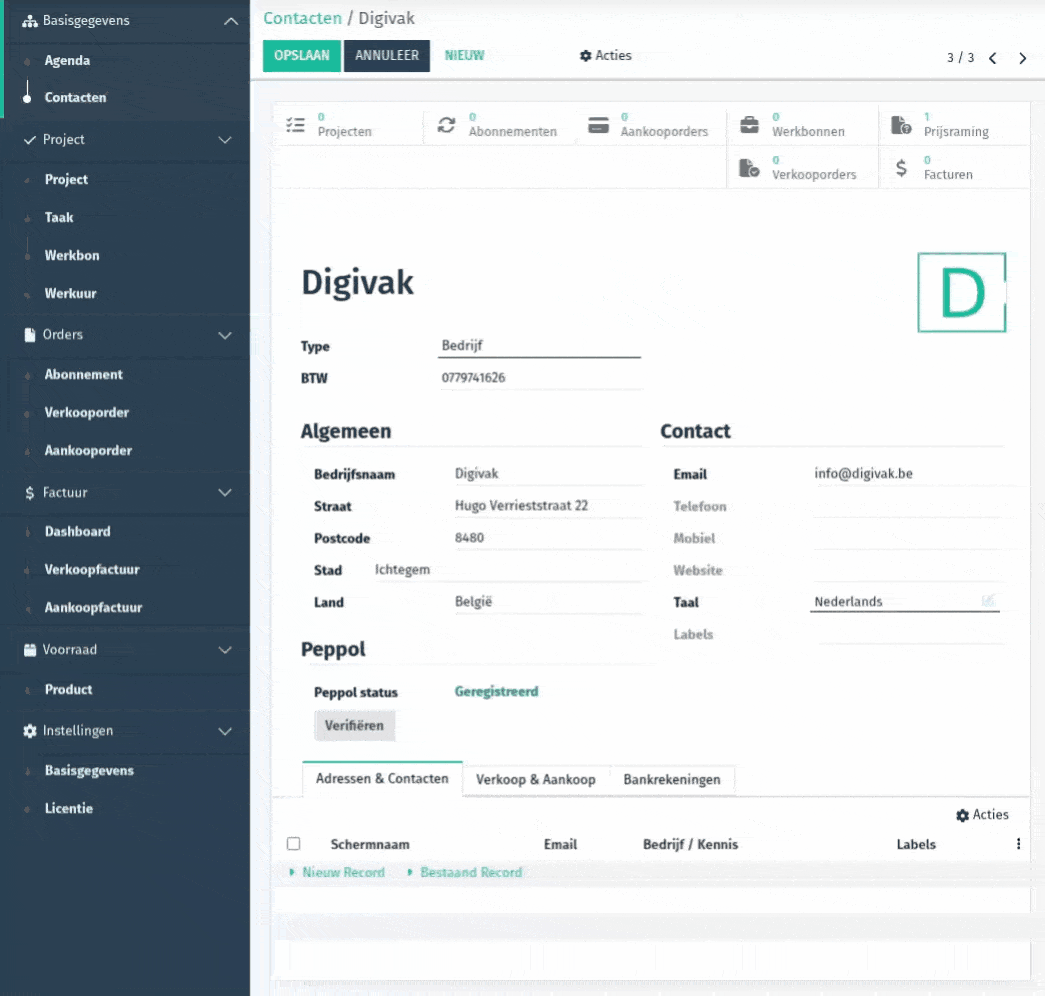
Task: Click the Bestaand Record link
Action: click(471, 873)
